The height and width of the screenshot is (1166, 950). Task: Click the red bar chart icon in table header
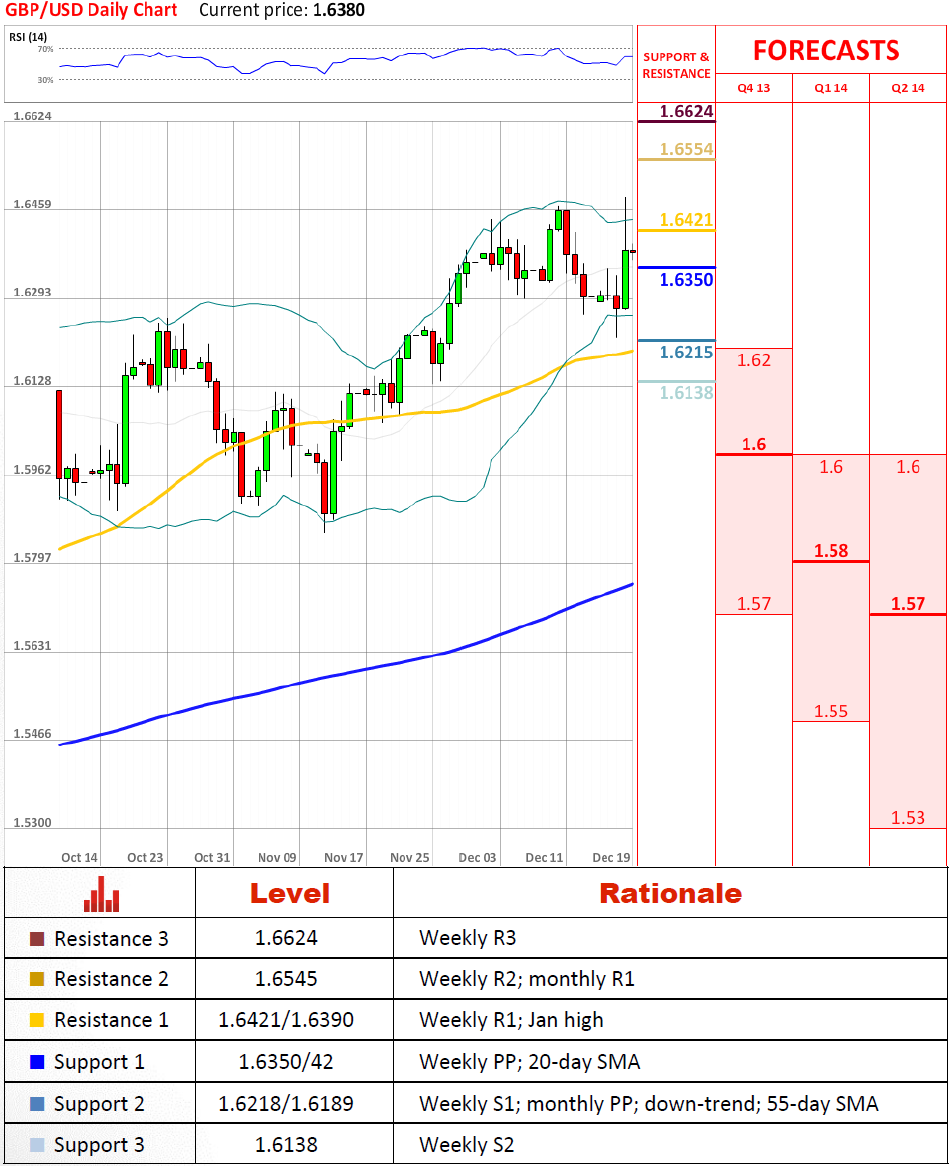pos(101,894)
